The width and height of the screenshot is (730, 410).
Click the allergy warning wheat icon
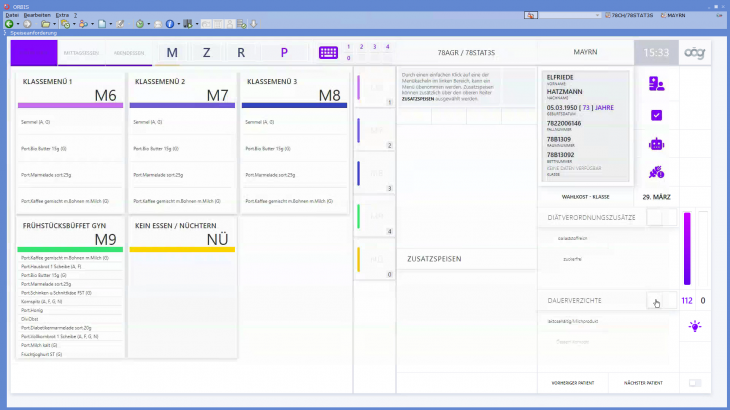[656, 173]
